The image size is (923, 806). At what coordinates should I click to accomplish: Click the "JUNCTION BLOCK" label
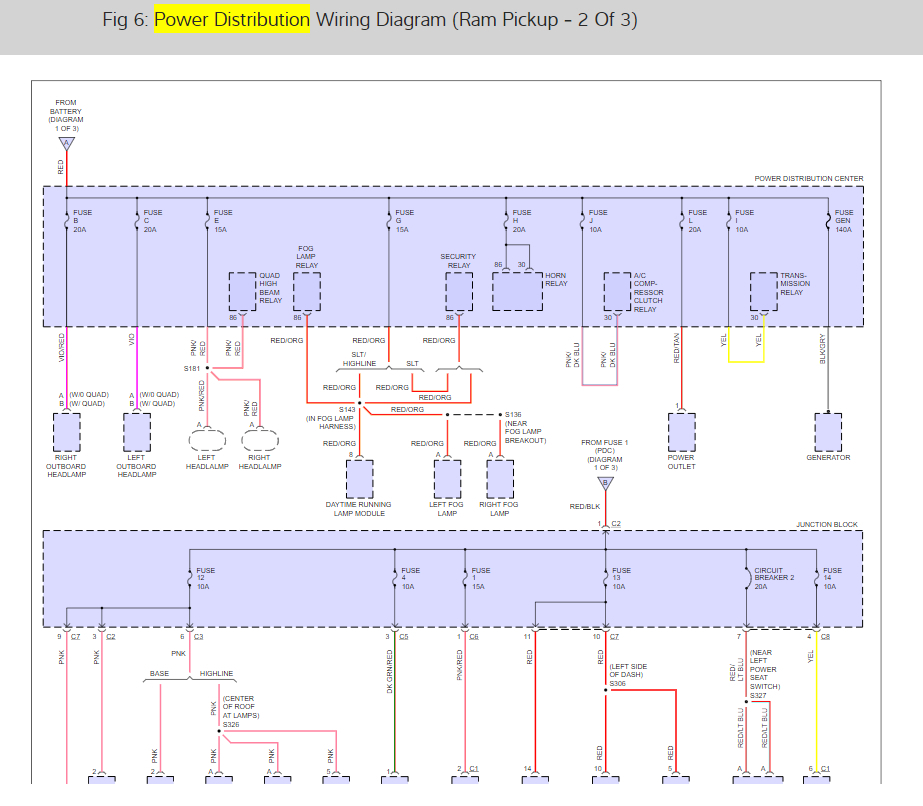pyautogui.click(x=827, y=524)
